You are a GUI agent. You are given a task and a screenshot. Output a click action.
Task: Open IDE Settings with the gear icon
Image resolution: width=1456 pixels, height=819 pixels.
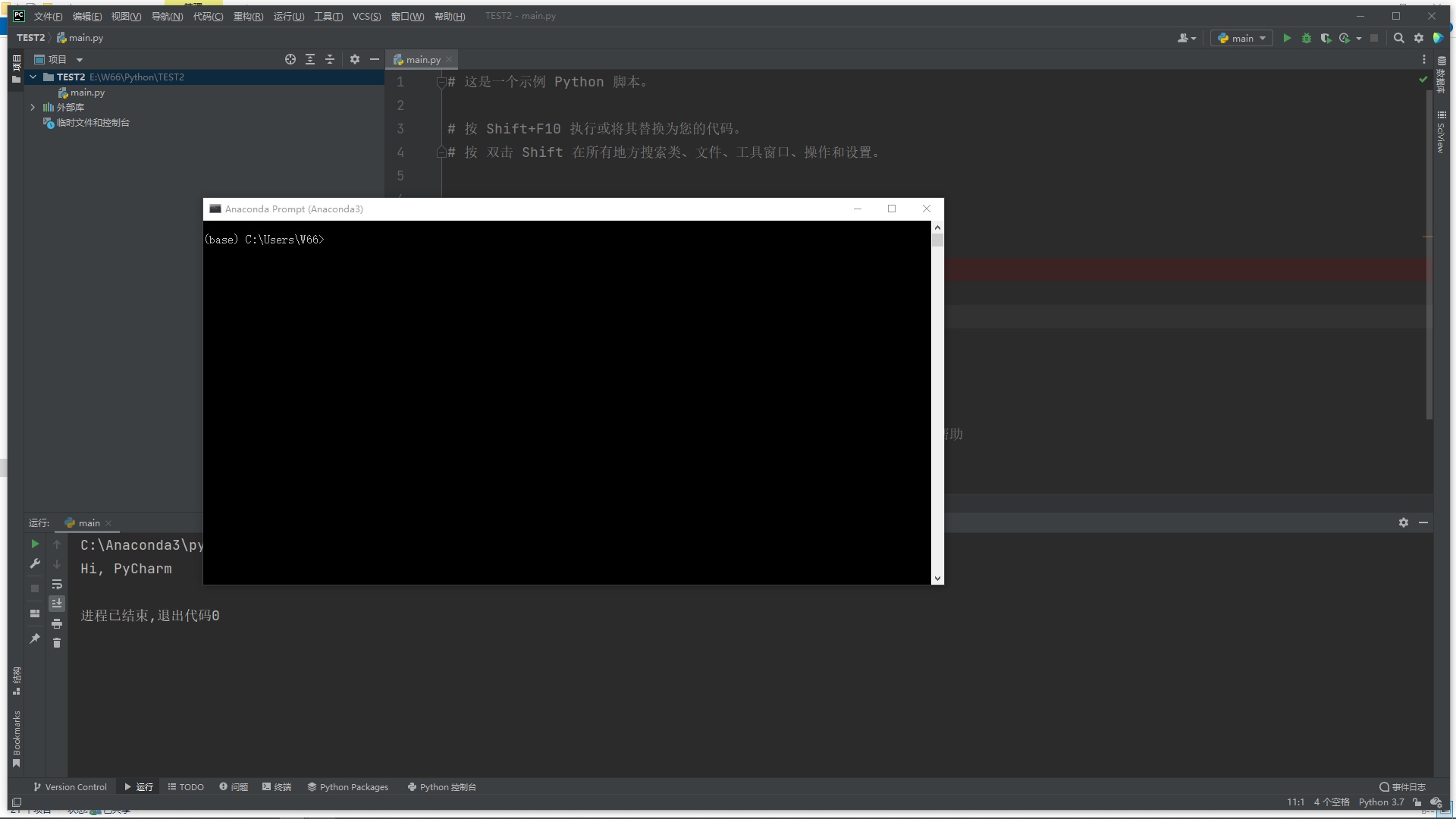pyautogui.click(x=1418, y=38)
